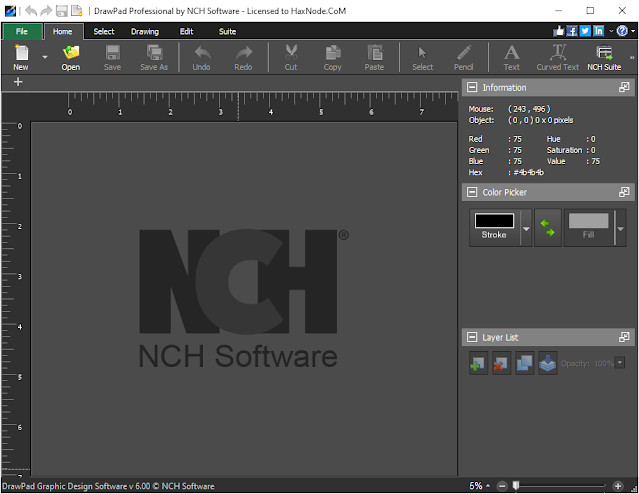Click the Facebook share icon
Viewport: 639px width, 494px height.
(572, 31)
